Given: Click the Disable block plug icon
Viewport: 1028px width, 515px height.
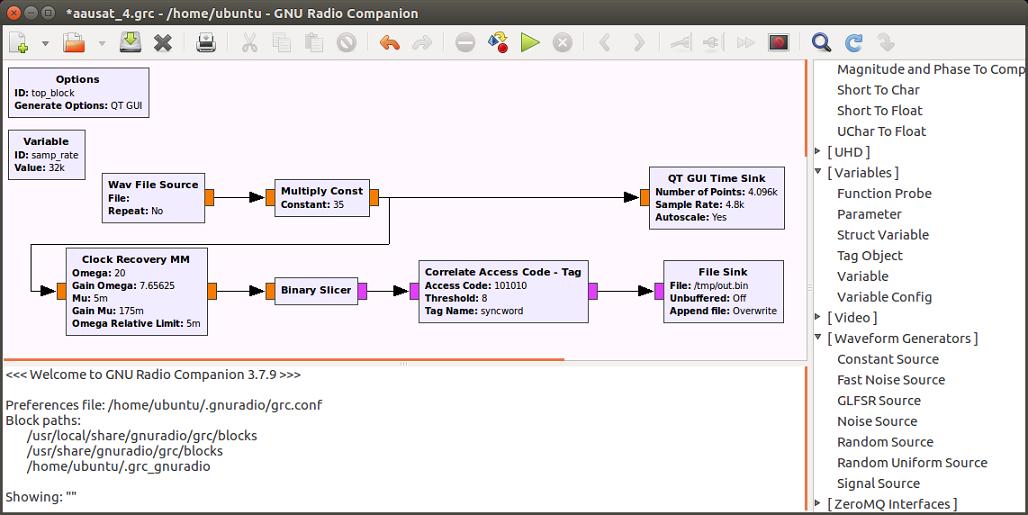Looking at the screenshot, I should click(713, 43).
